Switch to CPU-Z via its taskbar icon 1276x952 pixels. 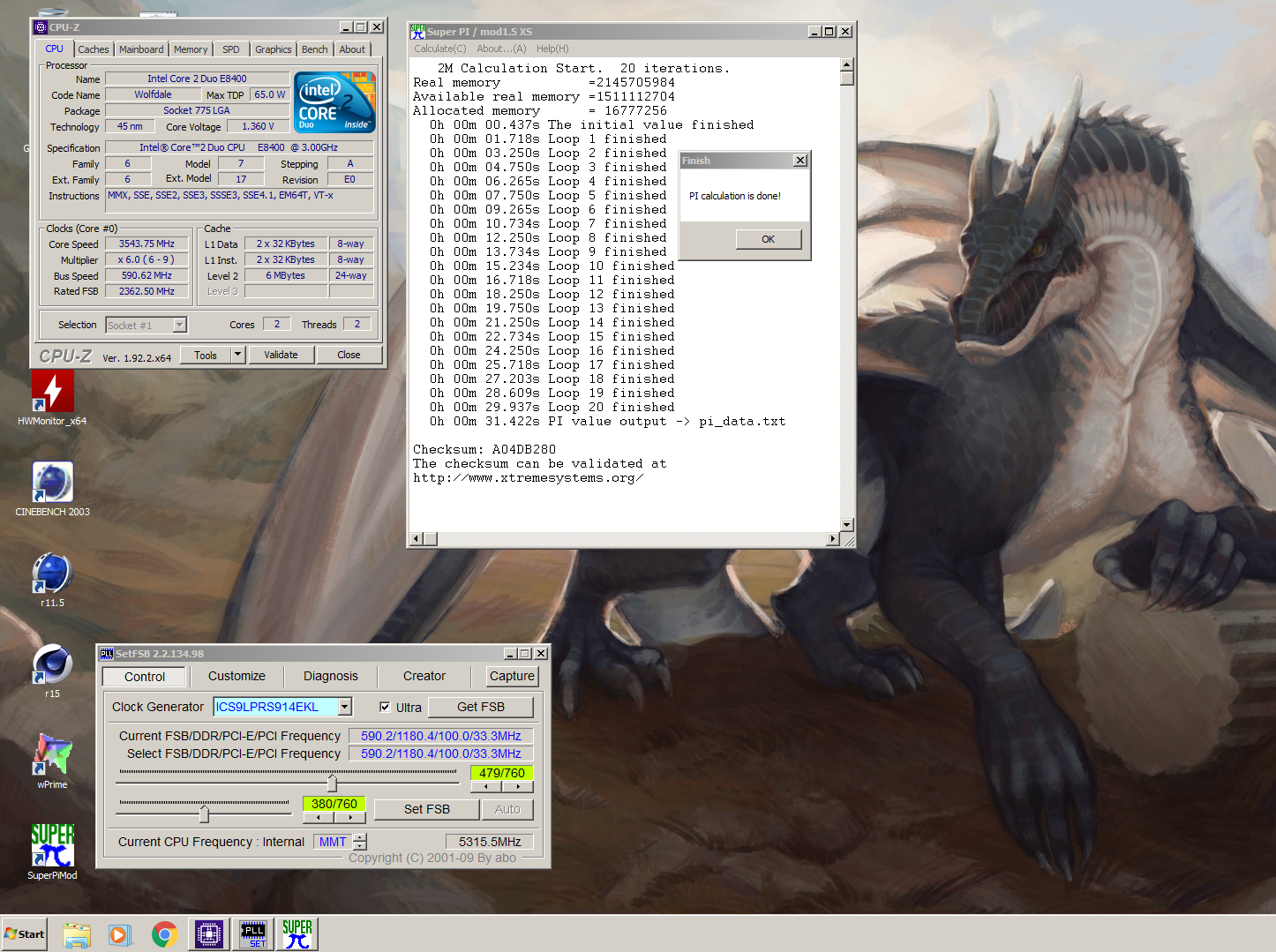click(209, 934)
